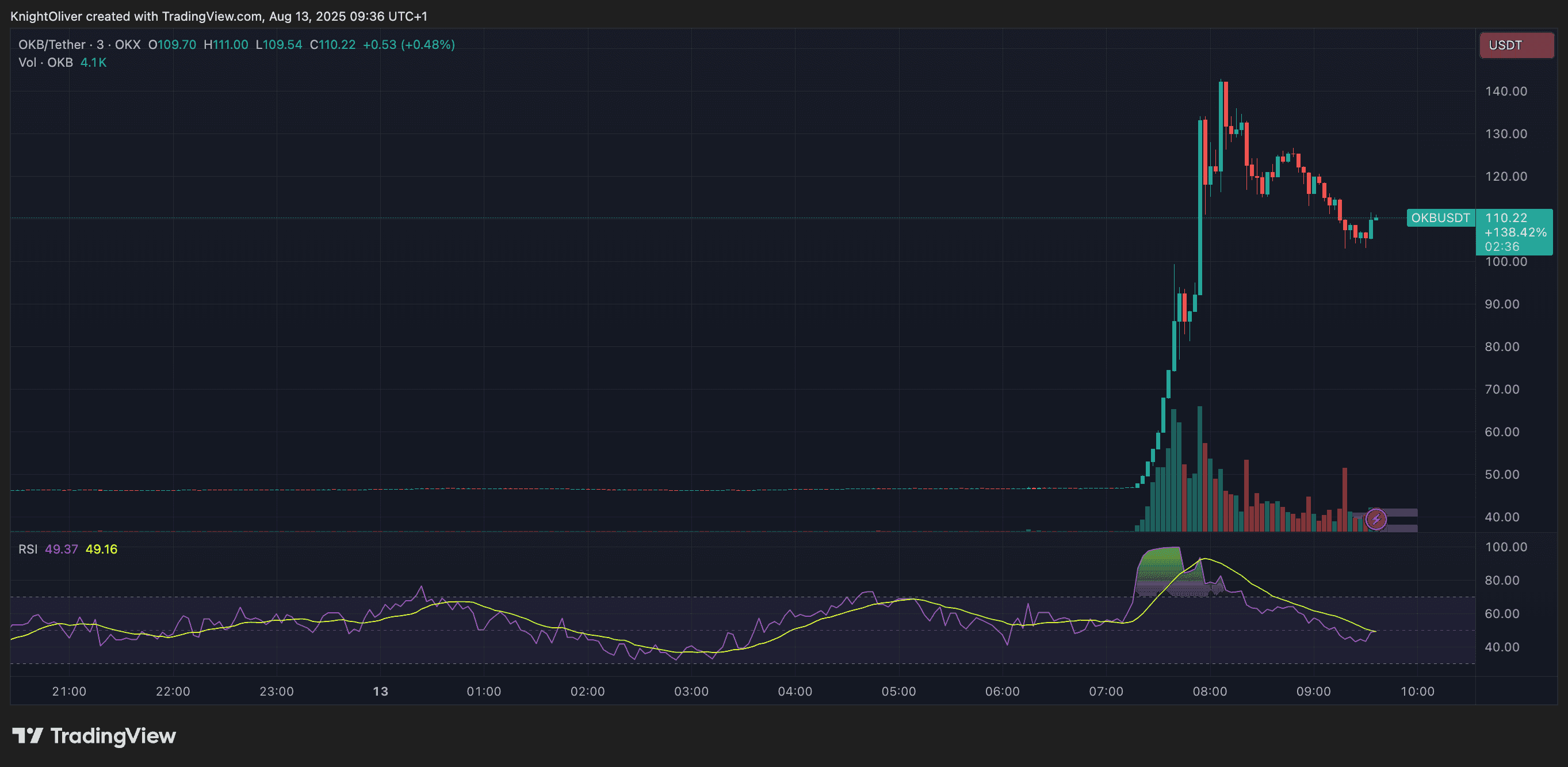Click the RSI indicator label
The height and width of the screenshot is (767, 1568).
pyautogui.click(x=29, y=548)
